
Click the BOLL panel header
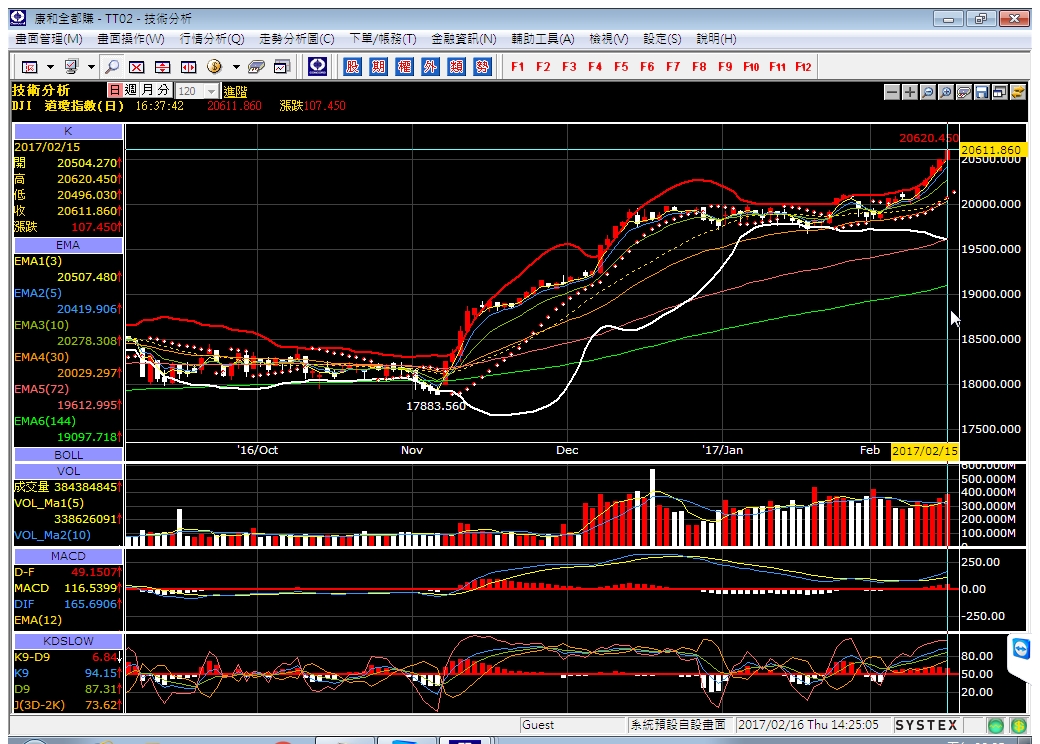pos(68,455)
